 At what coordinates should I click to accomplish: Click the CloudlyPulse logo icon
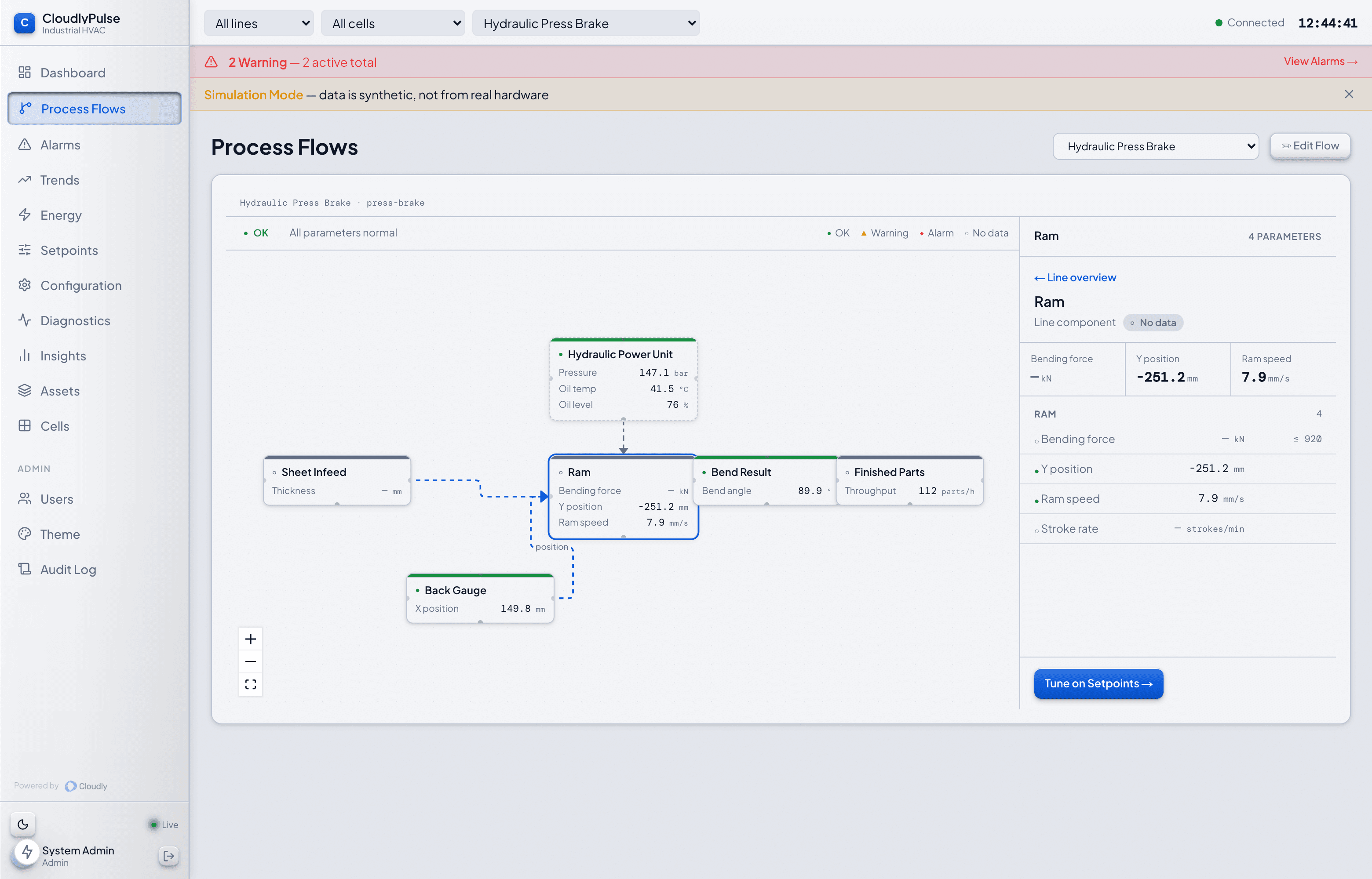pos(24,23)
